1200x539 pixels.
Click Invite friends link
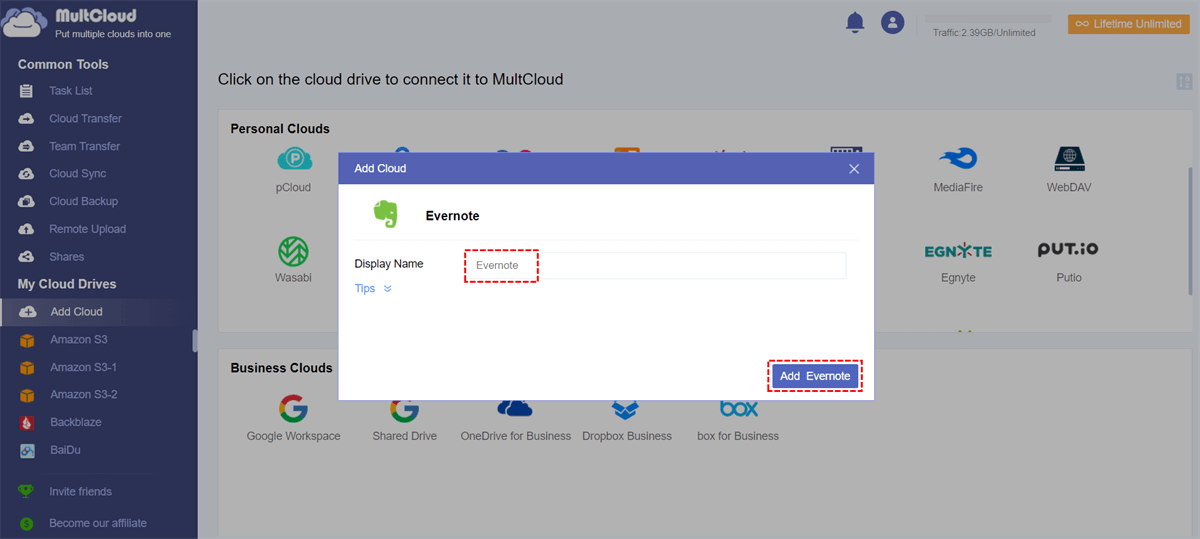click(80, 492)
